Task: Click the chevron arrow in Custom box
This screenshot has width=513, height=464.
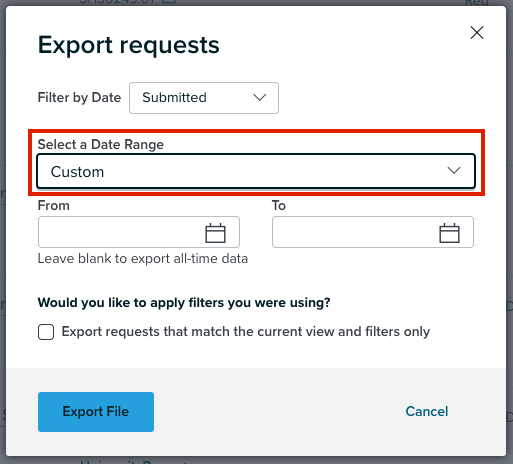Action: [454, 171]
